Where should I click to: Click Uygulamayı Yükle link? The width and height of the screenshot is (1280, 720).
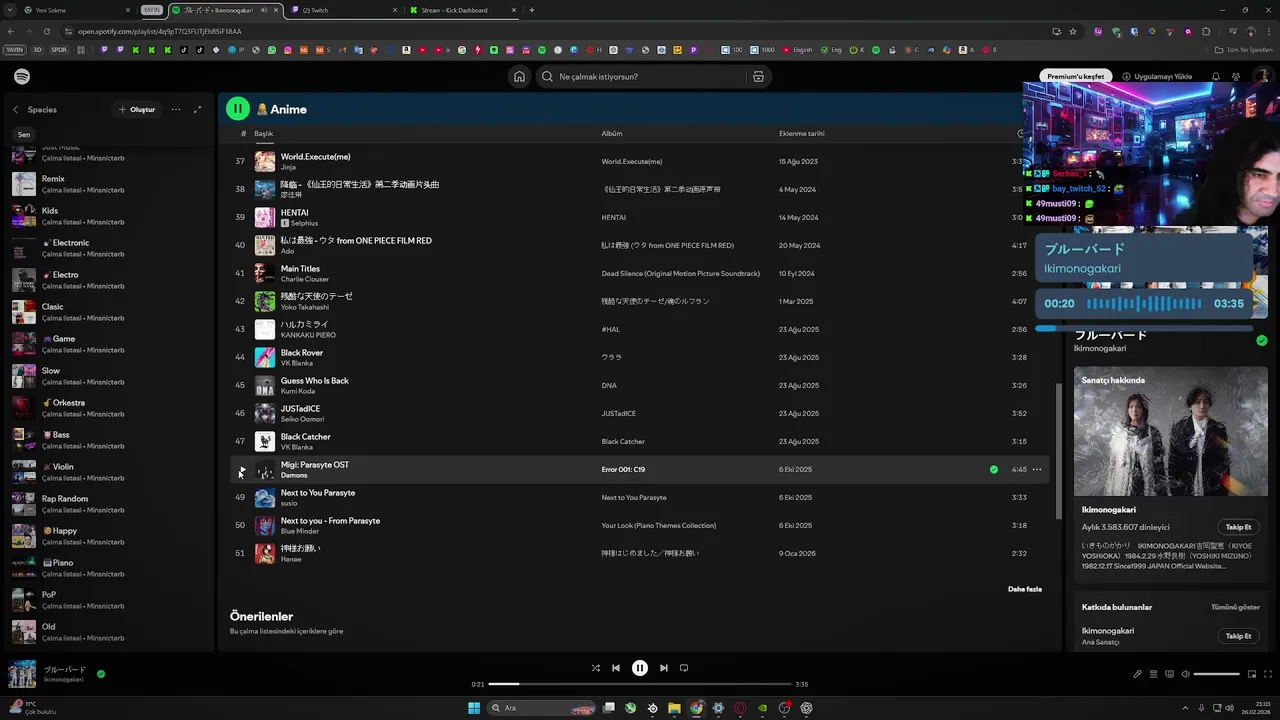click(1157, 77)
